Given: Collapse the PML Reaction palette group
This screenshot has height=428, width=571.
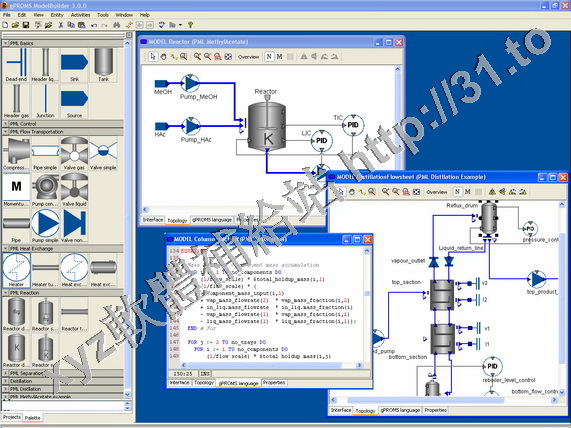Looking at the screenshot, I should pyautogui.click(x=5, y=293).
